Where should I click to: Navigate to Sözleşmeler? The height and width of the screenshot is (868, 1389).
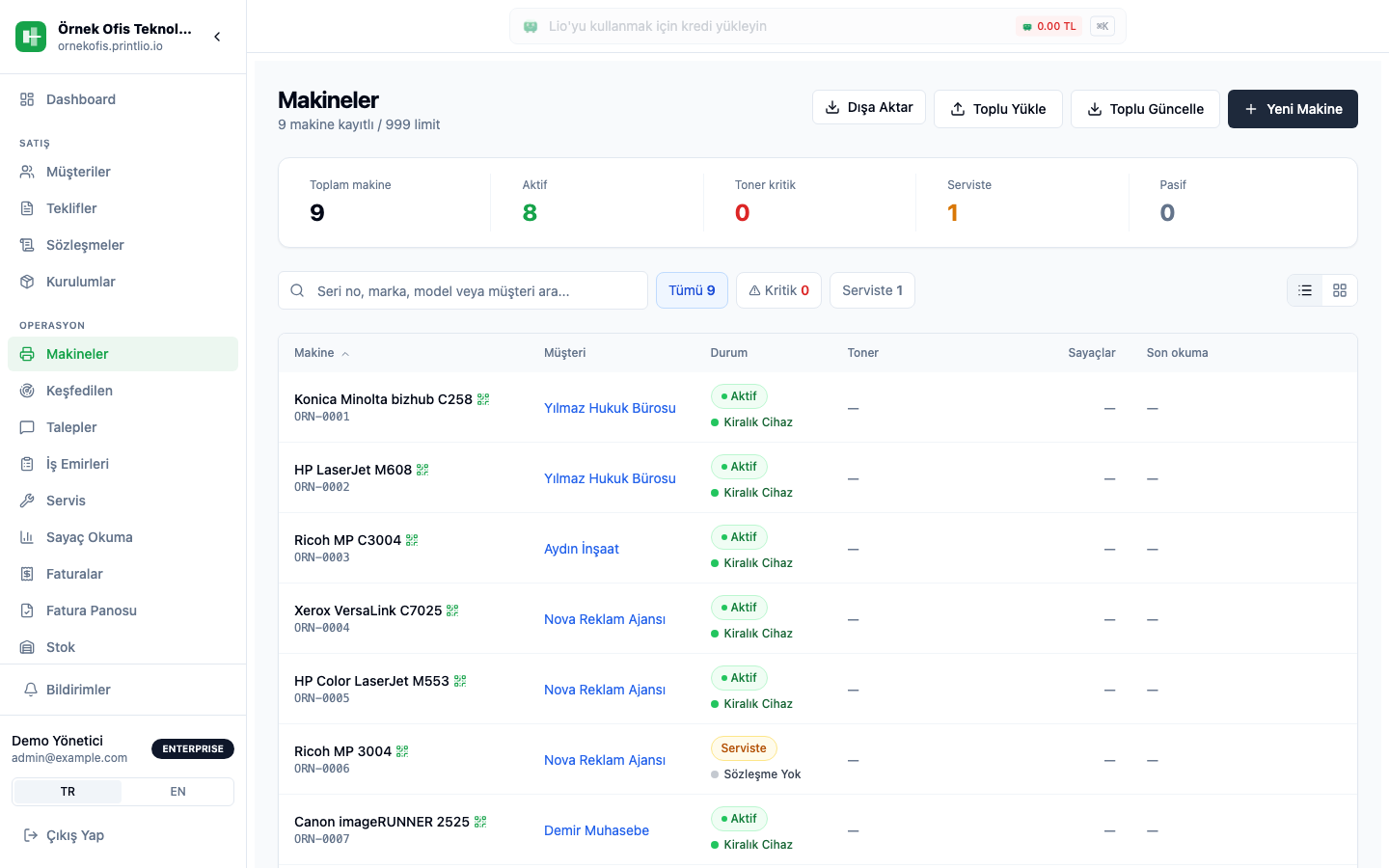coord(123,245)
